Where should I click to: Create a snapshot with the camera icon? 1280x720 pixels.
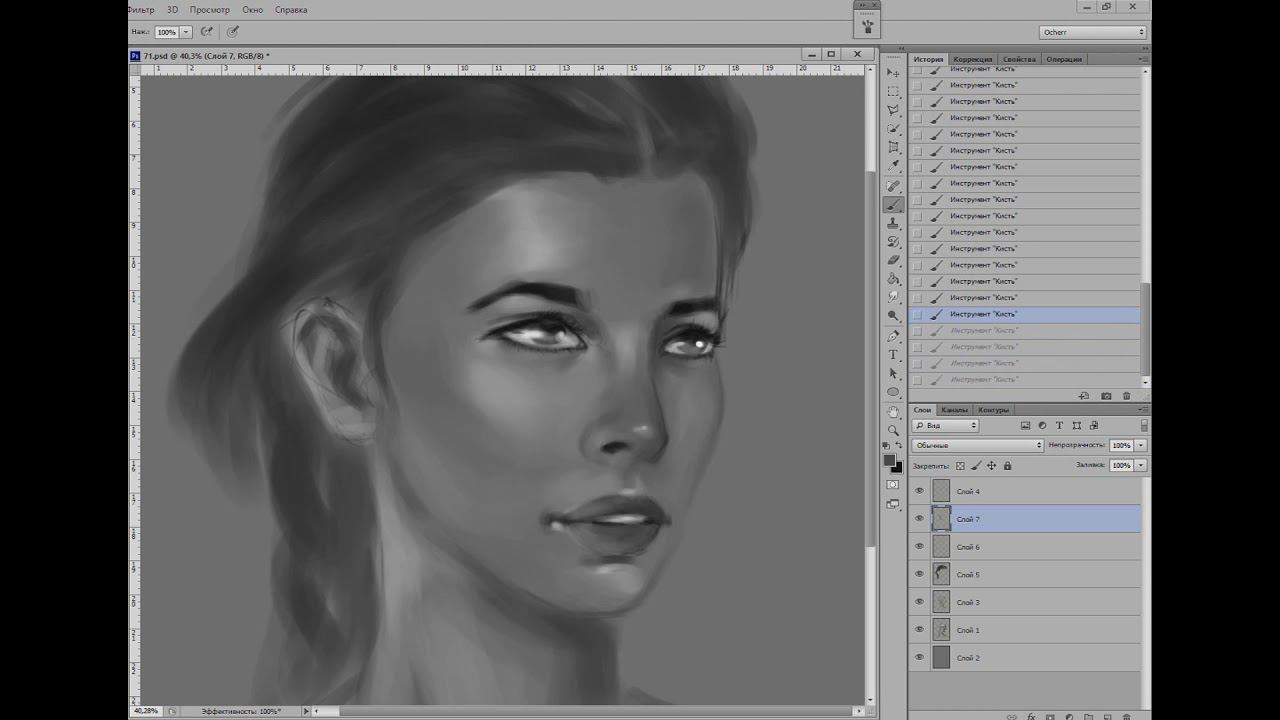pyautogui.click(x=1106, y=396)
